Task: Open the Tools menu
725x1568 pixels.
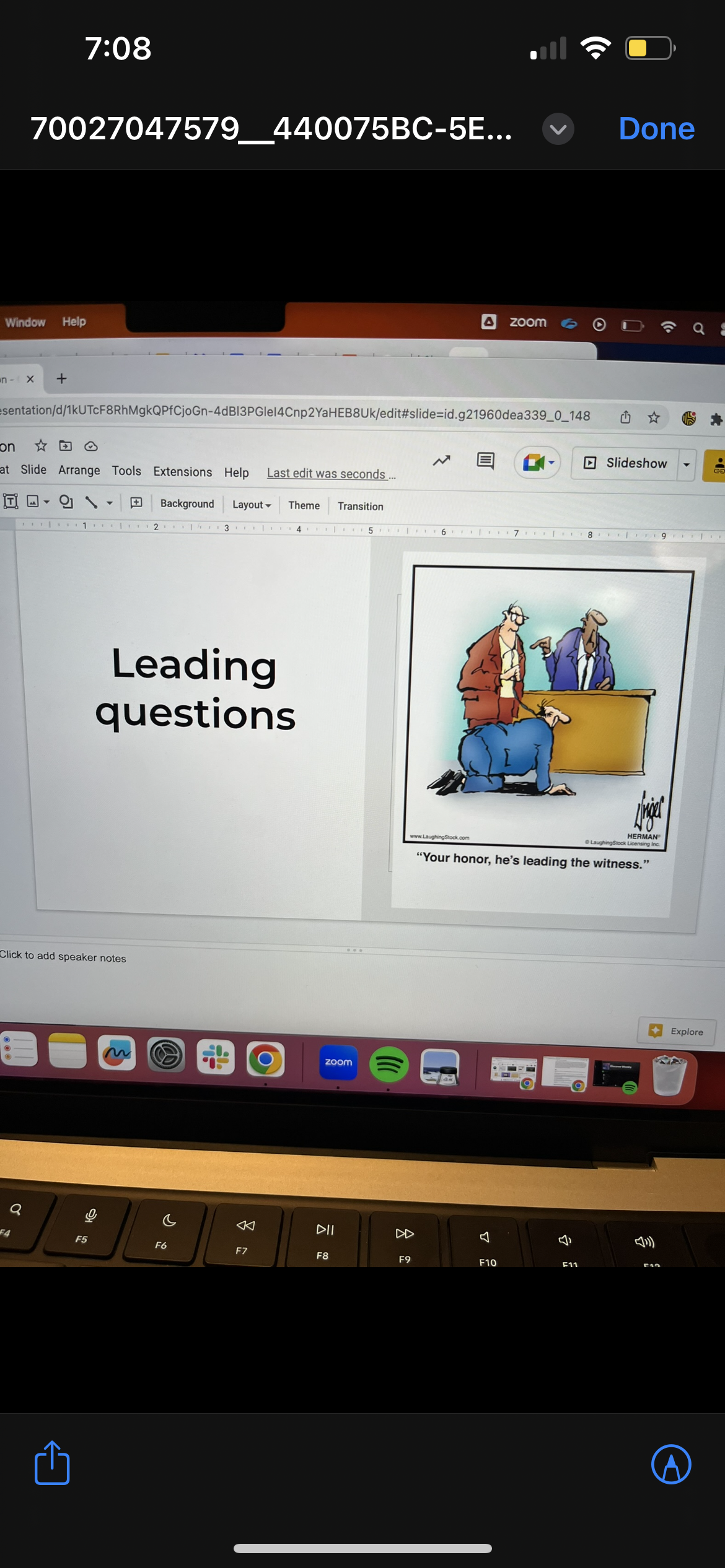Action: tap(126, 471)
